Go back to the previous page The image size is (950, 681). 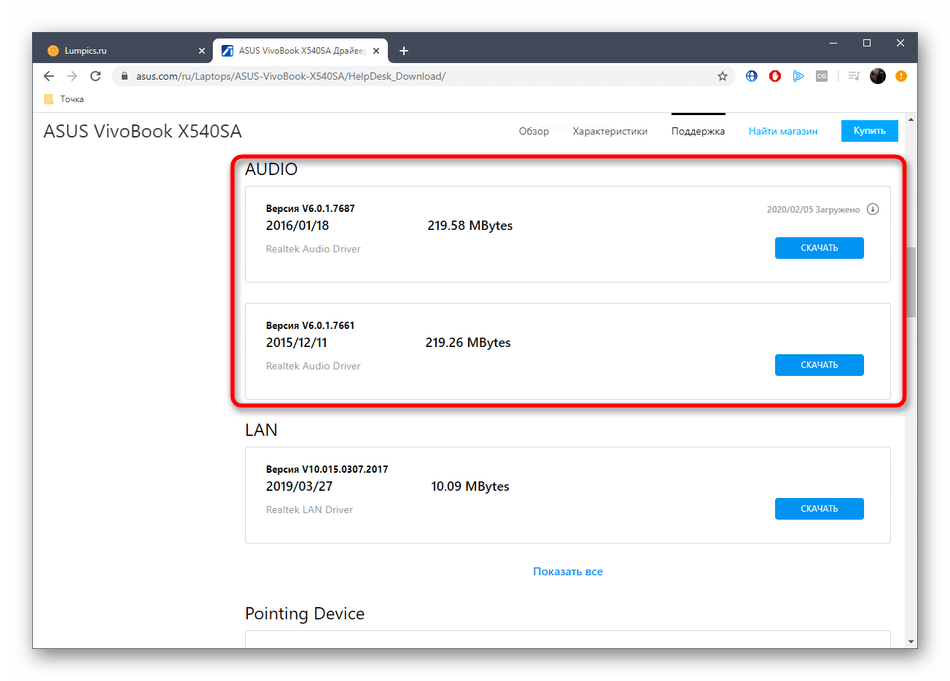[x=49, y=76]
